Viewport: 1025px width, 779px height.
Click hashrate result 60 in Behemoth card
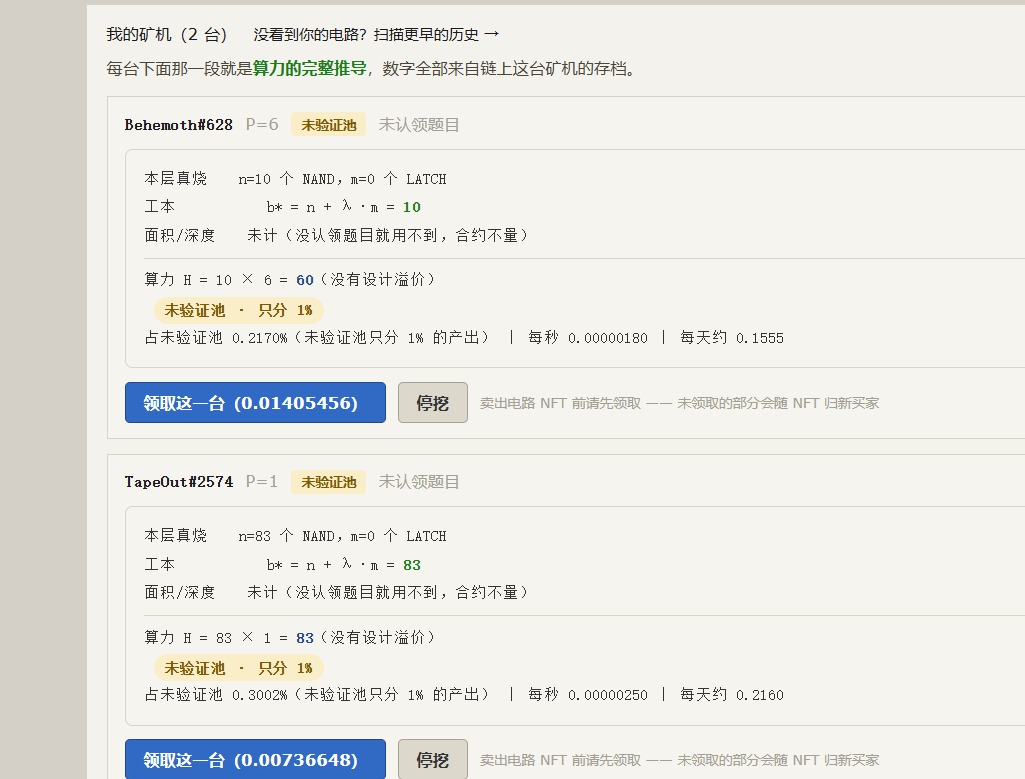(305, 280)
